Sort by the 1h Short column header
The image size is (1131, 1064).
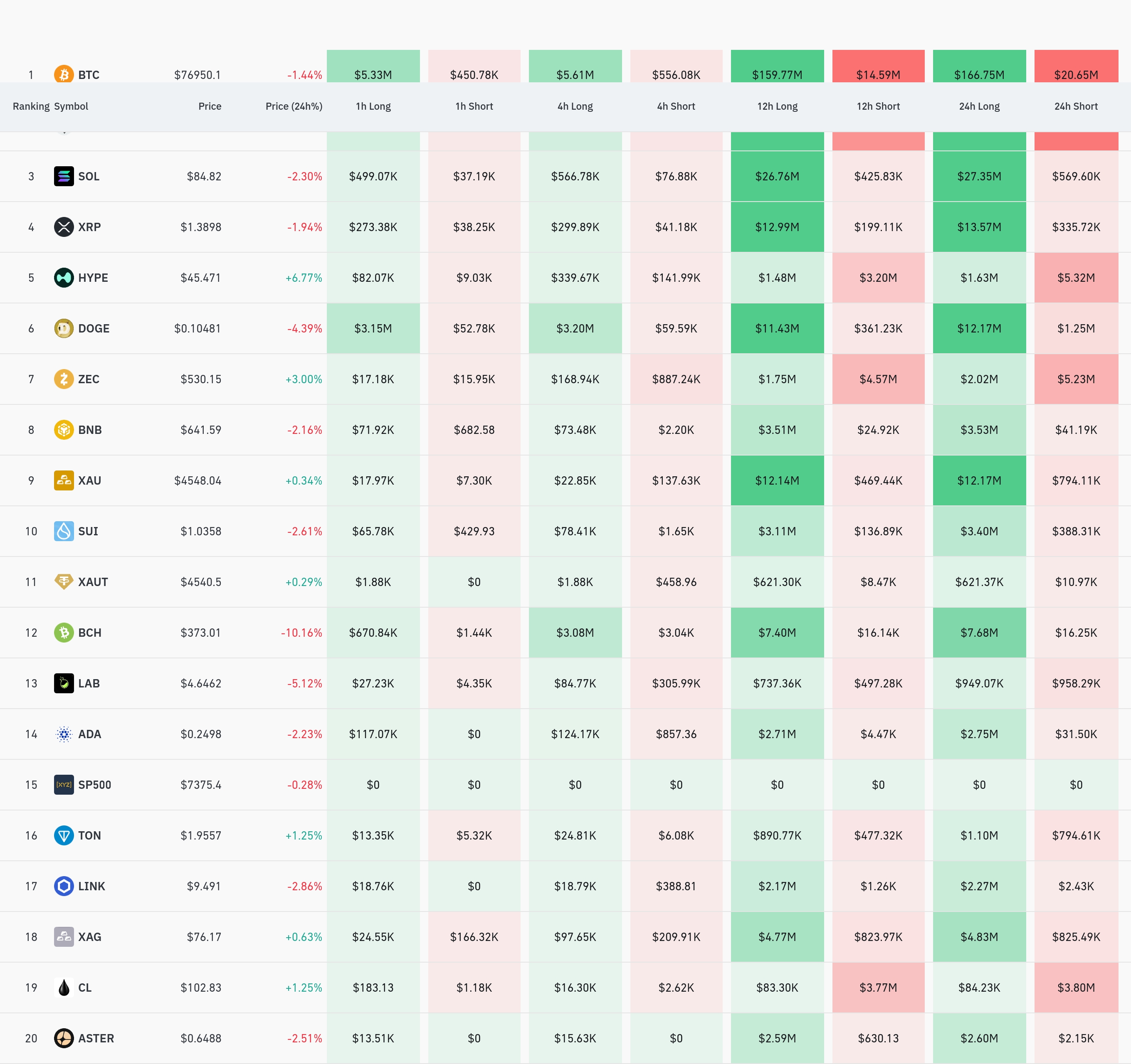[474, 106]
